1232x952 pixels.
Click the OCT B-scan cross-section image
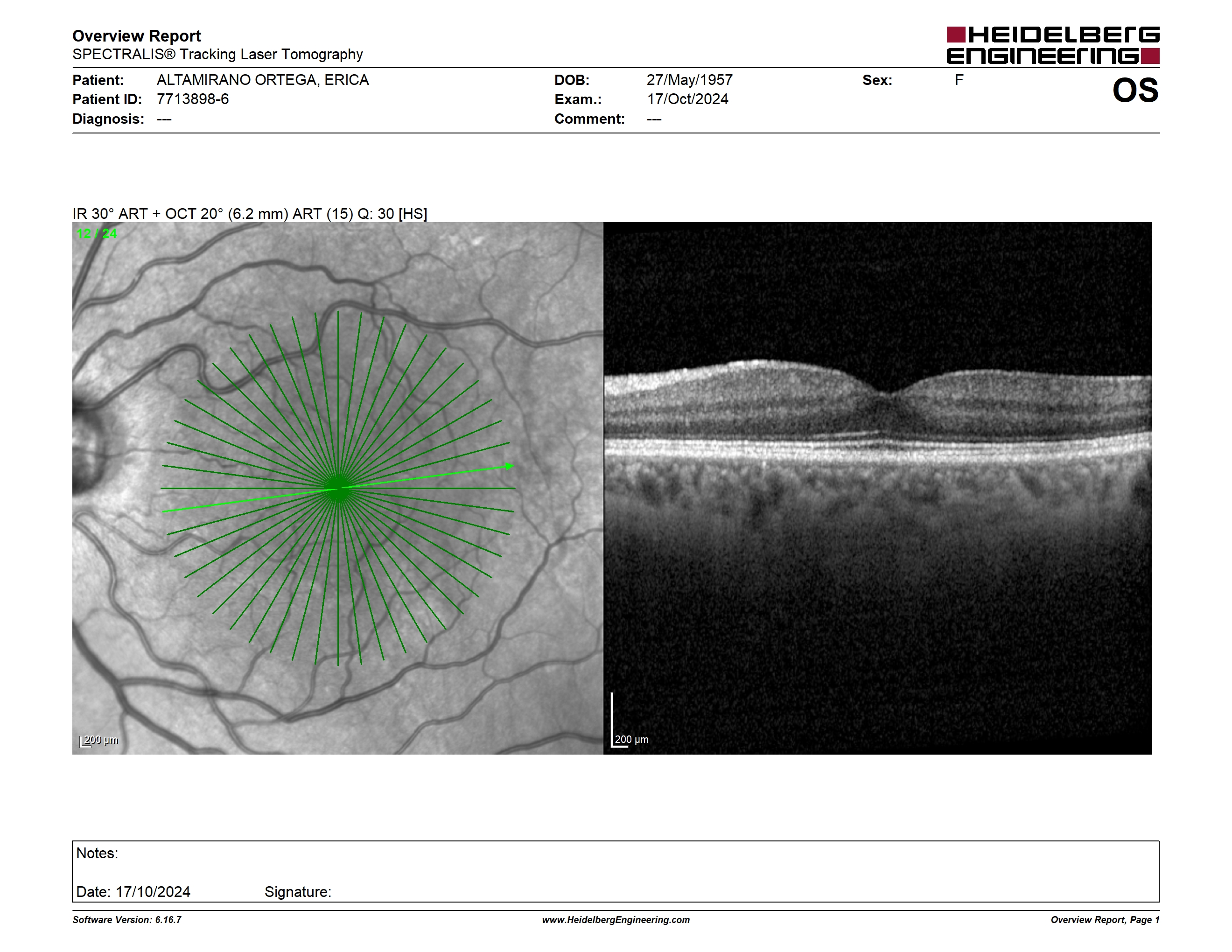pos(877,488)
